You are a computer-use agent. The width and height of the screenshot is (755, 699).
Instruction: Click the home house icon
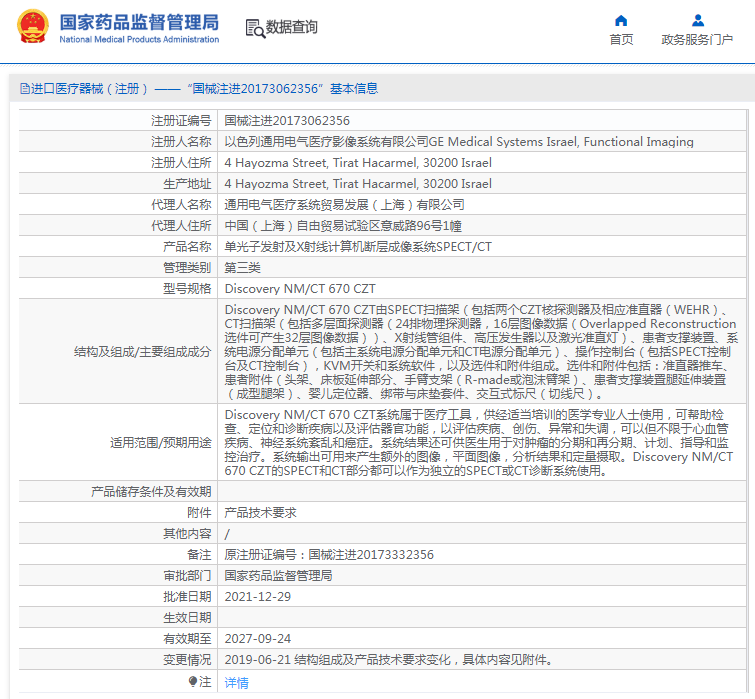(621, 21)
